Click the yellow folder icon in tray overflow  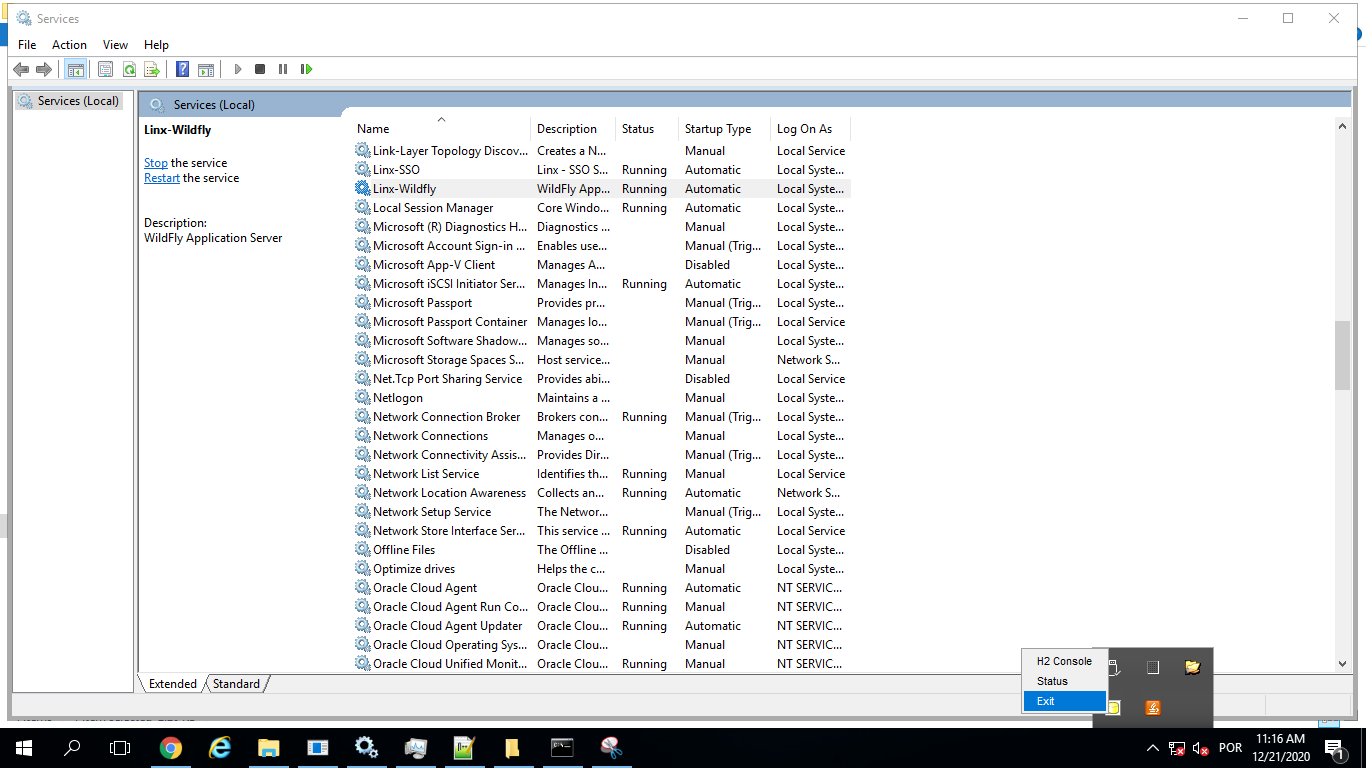[1192, 667]
